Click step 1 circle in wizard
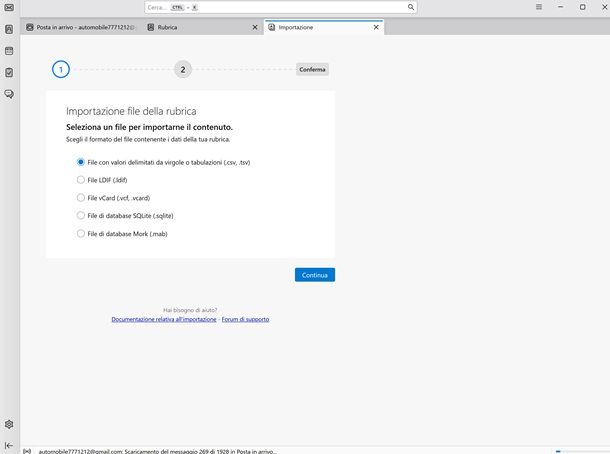Image resolution: width=610 pixels, height=454 pixels. [61, 69]
